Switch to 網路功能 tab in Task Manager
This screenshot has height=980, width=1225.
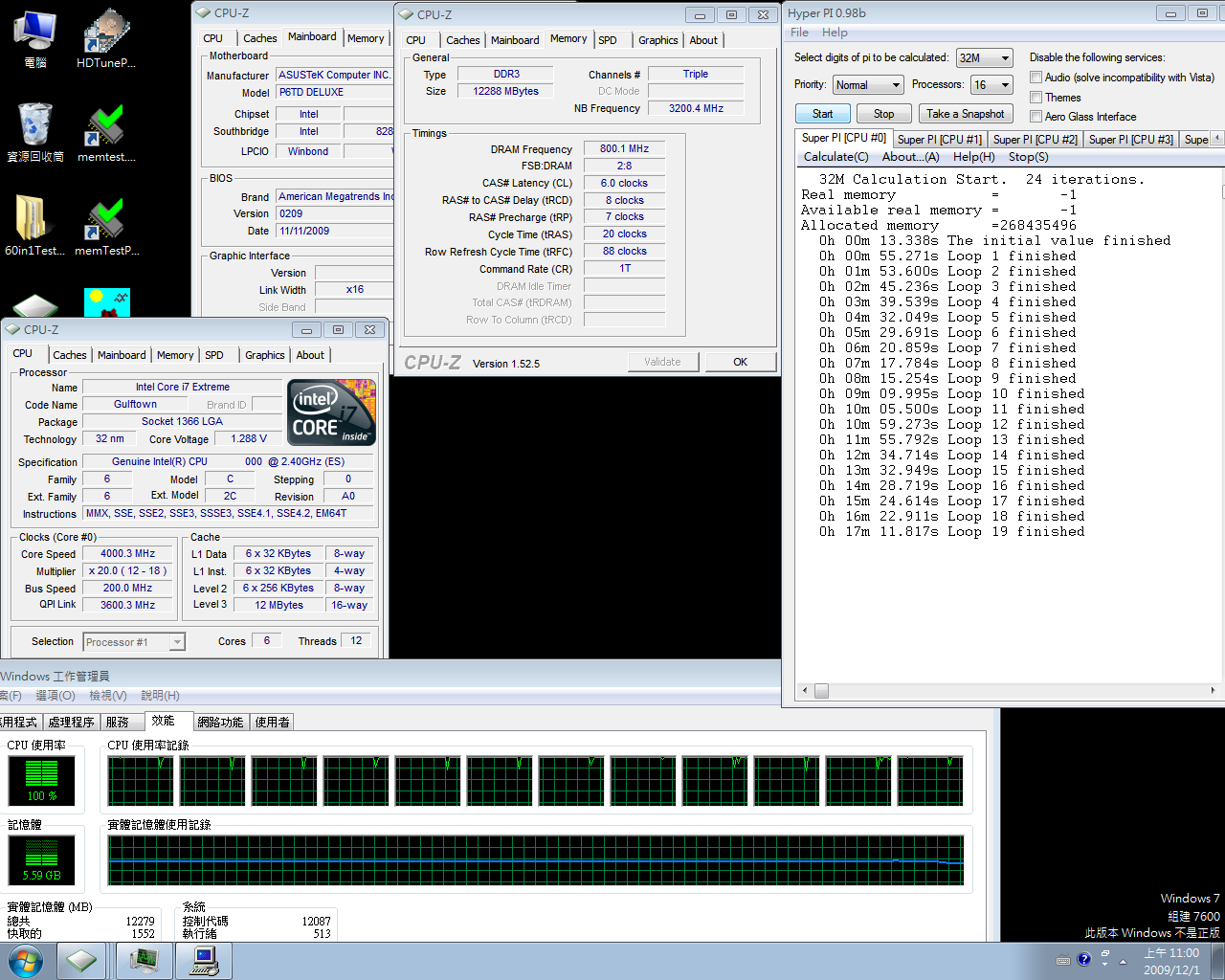(x=220, y=723)
